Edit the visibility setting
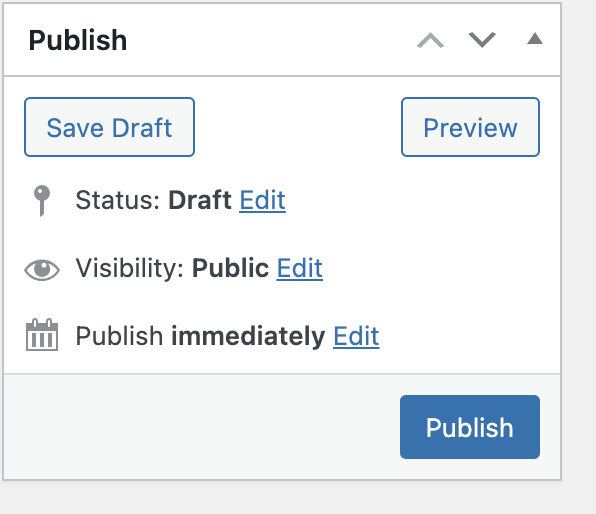 [300, 268]
